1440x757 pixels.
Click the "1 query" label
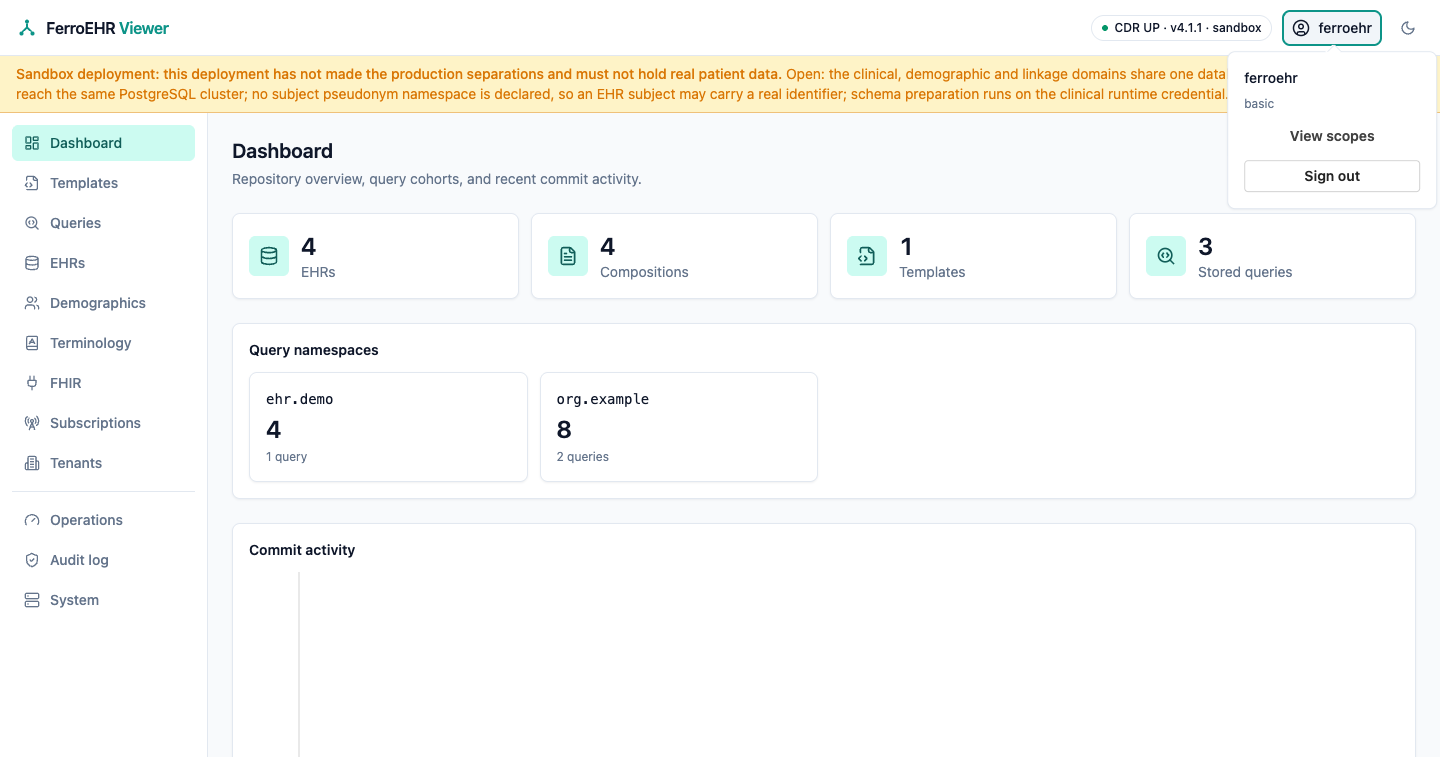pyautogui.click(x=287, y=457)
